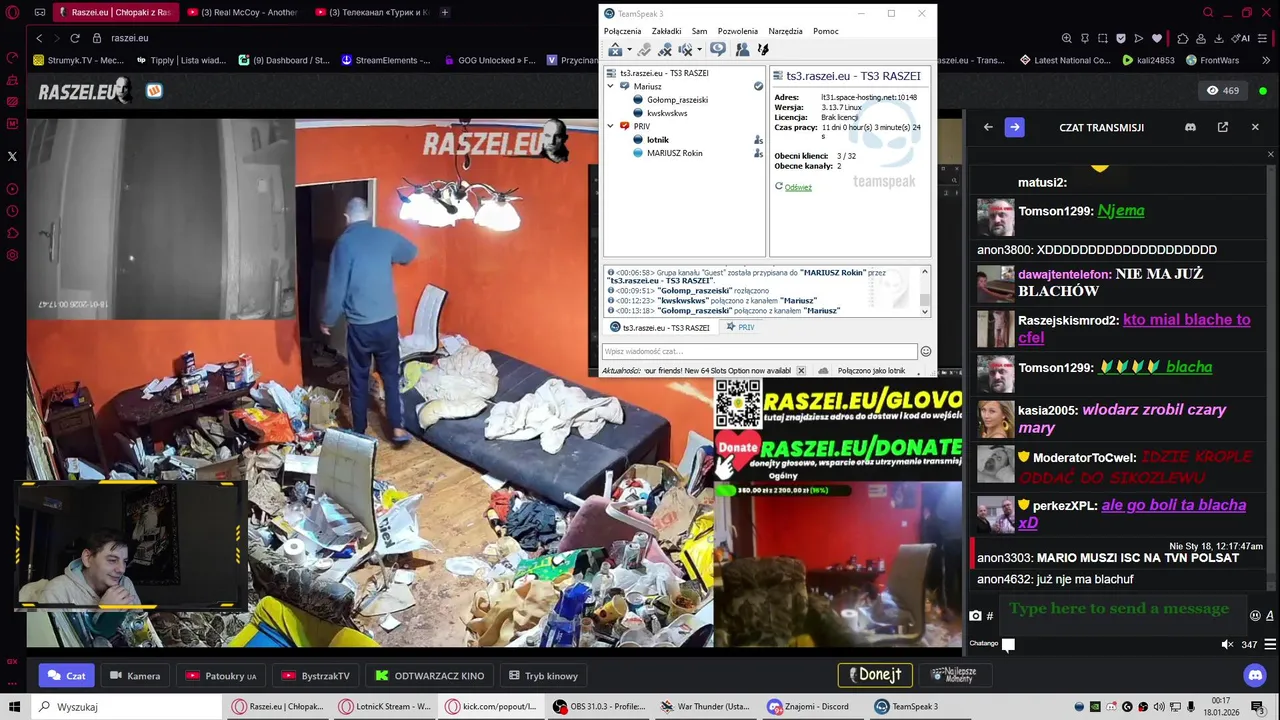Click the highlighted right arrow in chat header
This screenshot has width=1280, height=720.
click(x=1014, y=127)
